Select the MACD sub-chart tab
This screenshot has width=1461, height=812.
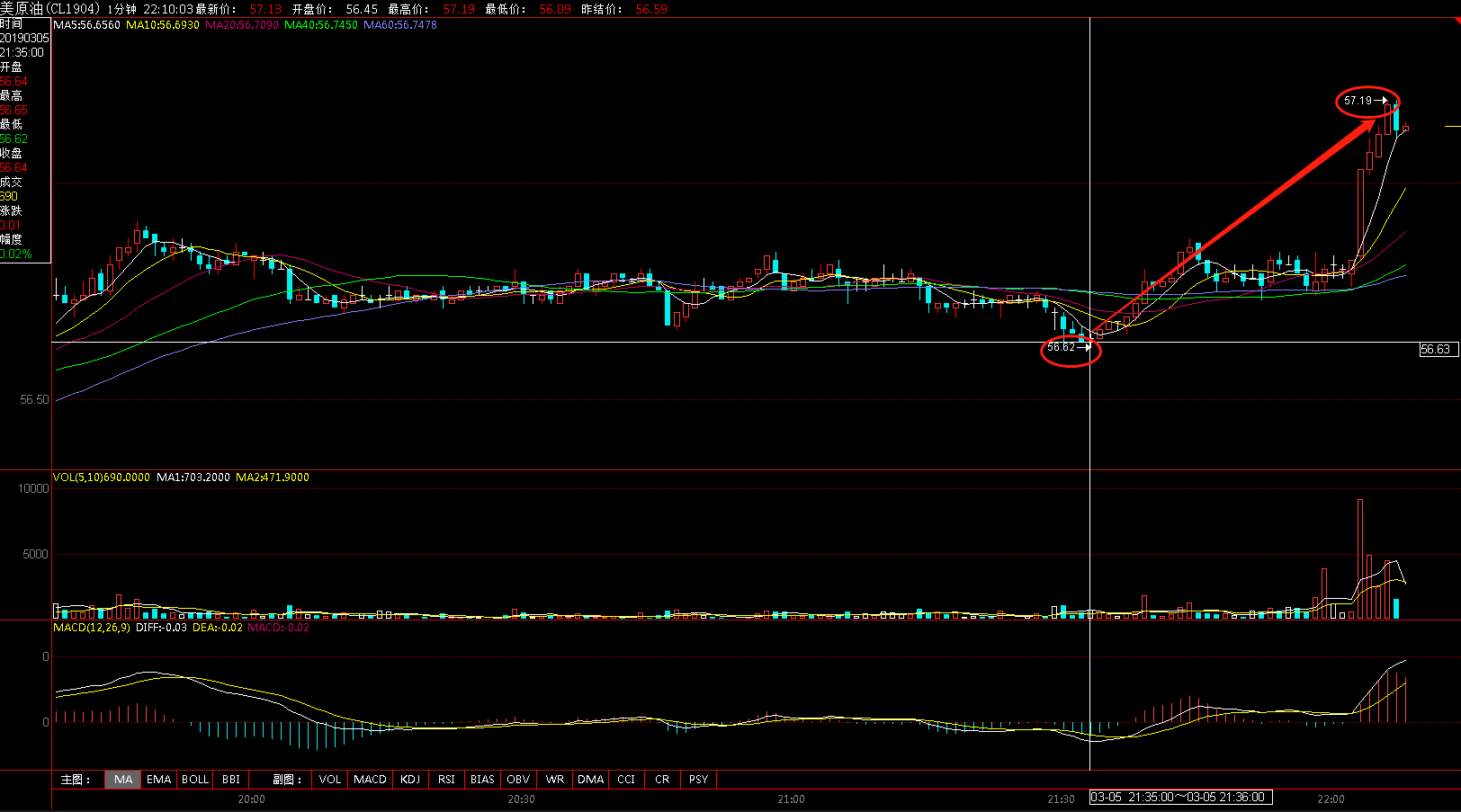(370, 780)
